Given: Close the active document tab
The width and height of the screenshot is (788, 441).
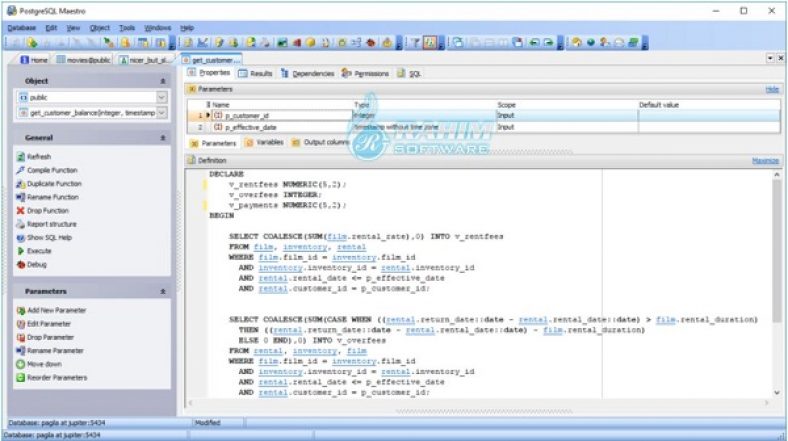Looking at the screenshot, I should 780,58.
